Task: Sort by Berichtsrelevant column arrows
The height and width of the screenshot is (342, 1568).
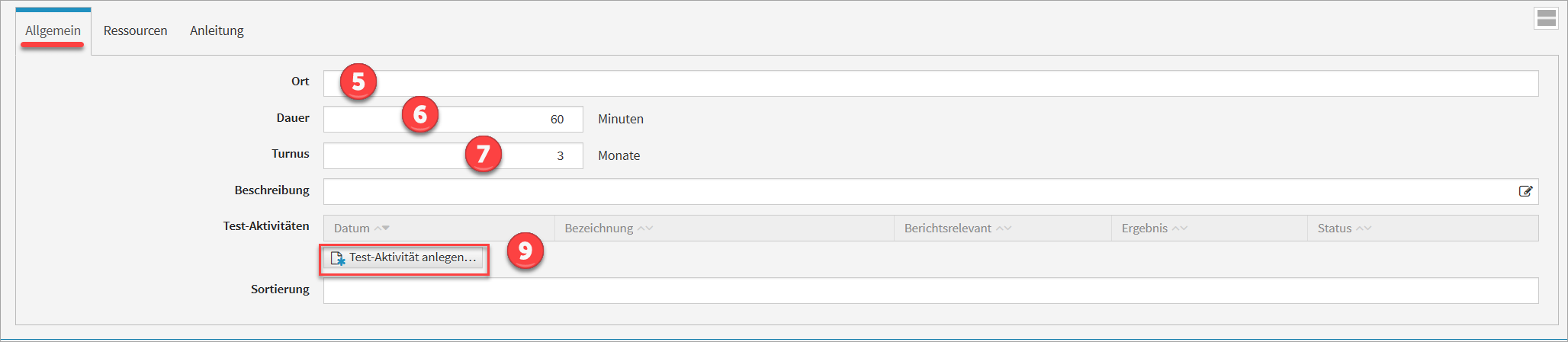Action: click(x=1004, y=229)
